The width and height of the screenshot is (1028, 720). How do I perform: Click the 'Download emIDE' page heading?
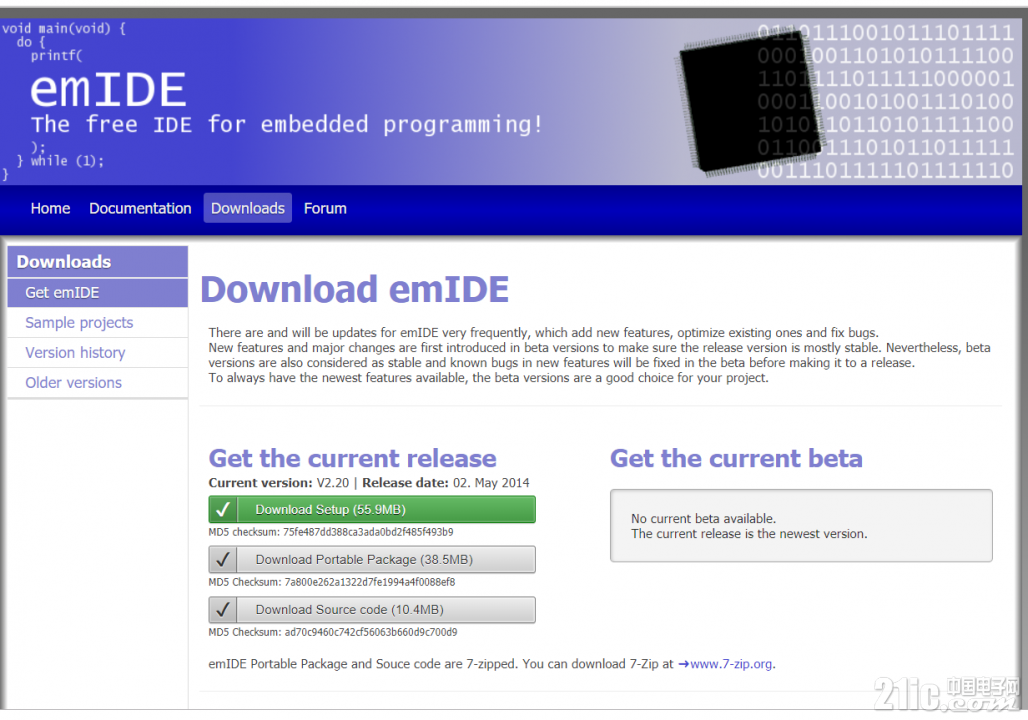point(355,289)
